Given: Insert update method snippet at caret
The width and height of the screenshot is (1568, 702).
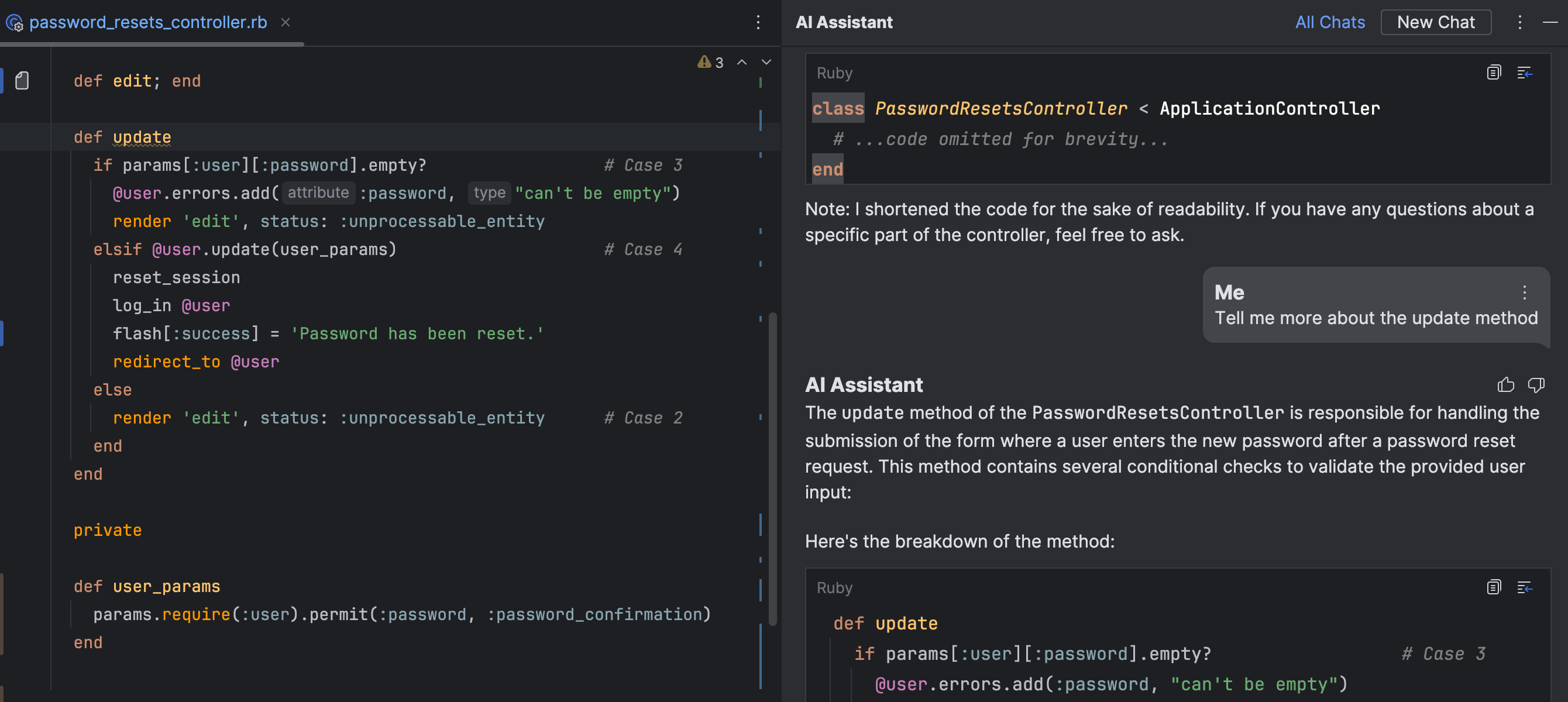Looking at the screenshot, I should [1524, 587].
